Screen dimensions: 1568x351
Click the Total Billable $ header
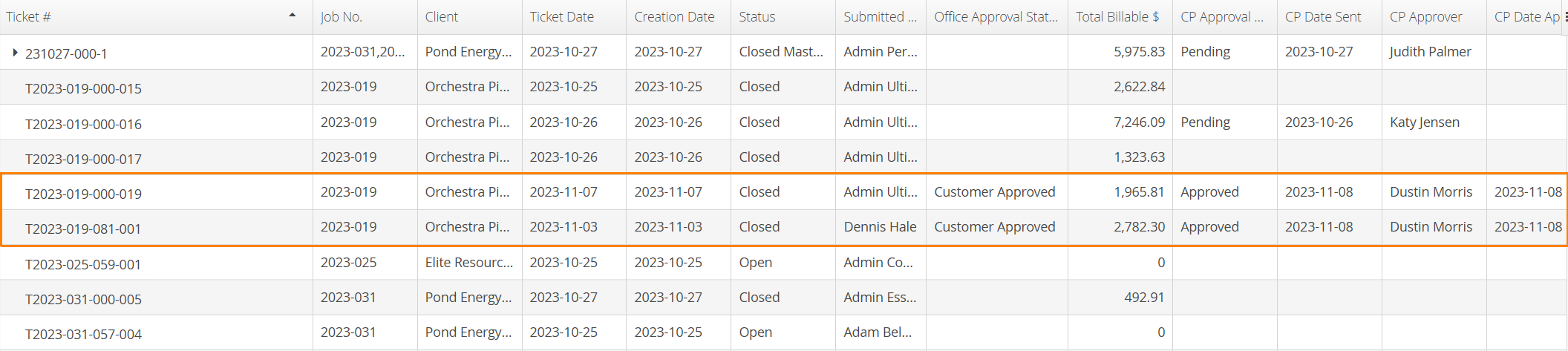1117,17
